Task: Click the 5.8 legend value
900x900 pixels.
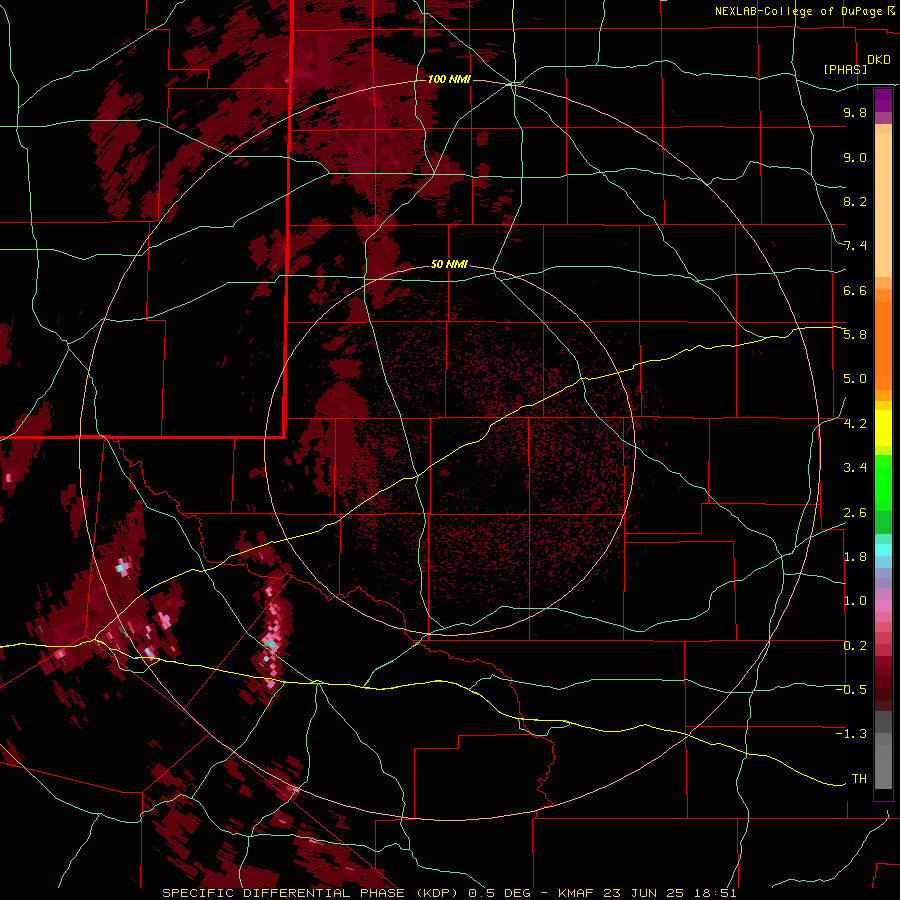Action: (855, 335)
